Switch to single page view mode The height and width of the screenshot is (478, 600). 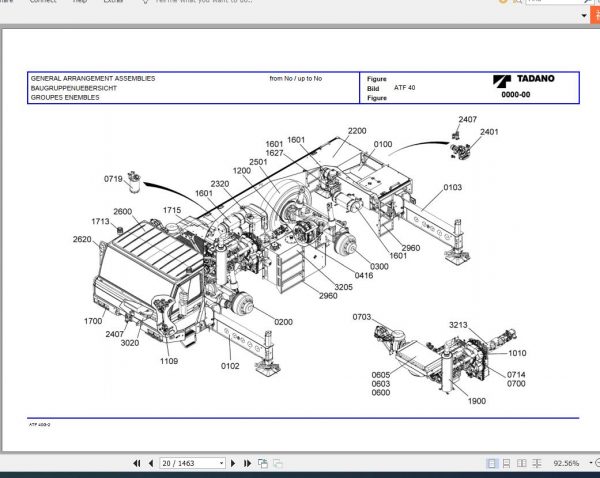(x=492, y=463)
